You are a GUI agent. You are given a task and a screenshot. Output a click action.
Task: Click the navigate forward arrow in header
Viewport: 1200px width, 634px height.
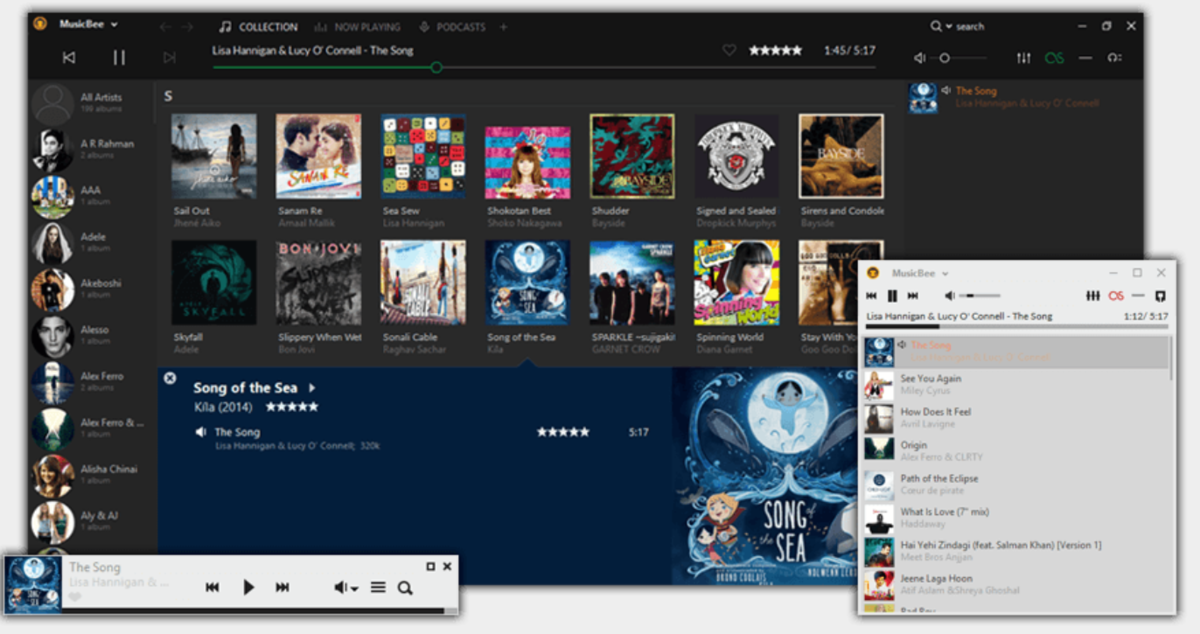tap(186, 27)
